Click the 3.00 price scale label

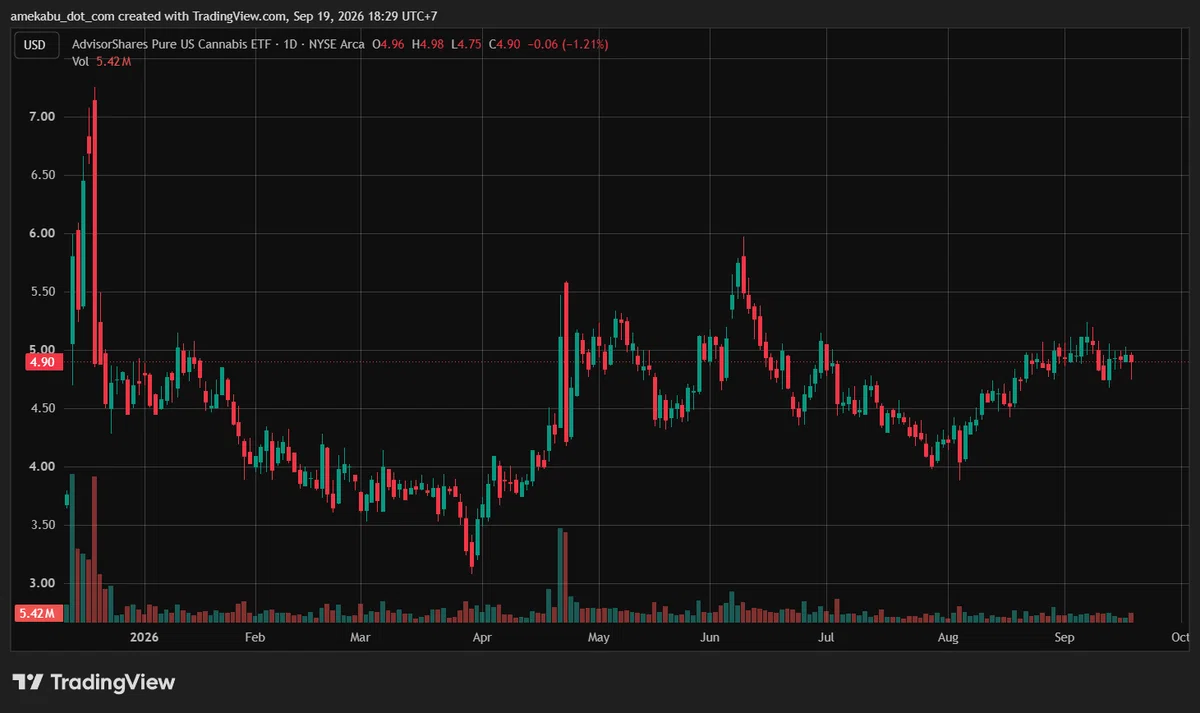click(x=42, y=583)
